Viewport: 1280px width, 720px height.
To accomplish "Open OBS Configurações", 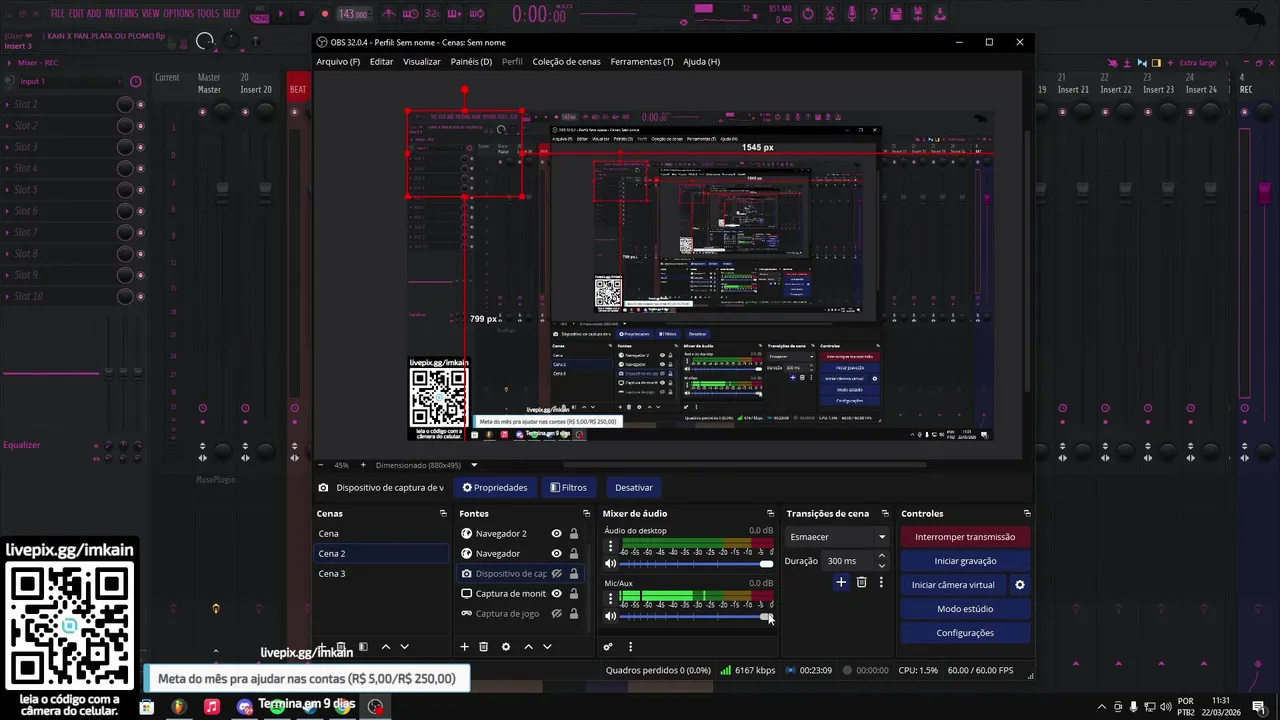I will [965, 633].
